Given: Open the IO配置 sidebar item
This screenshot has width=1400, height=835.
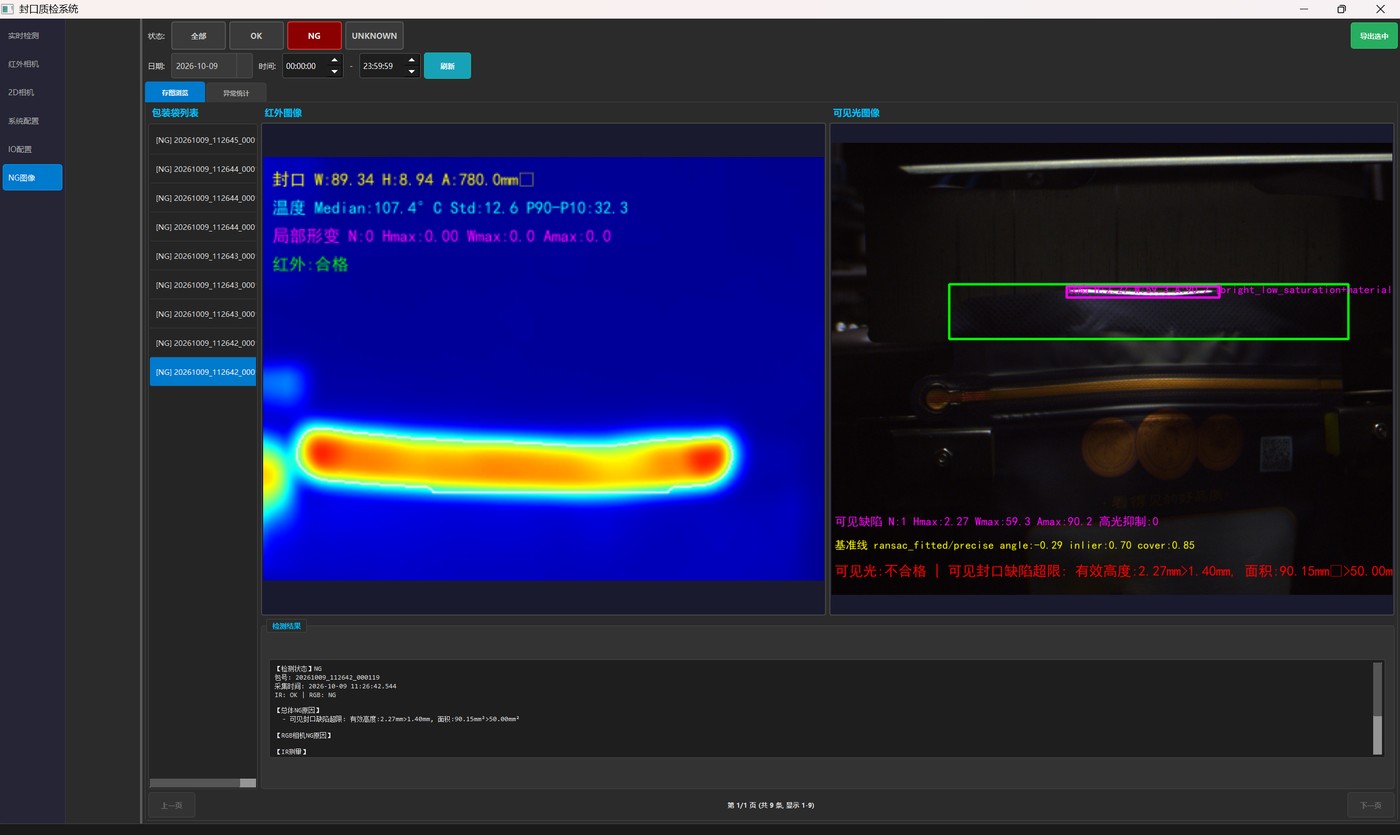Looking at the screenshot, I should click(32, 149).
